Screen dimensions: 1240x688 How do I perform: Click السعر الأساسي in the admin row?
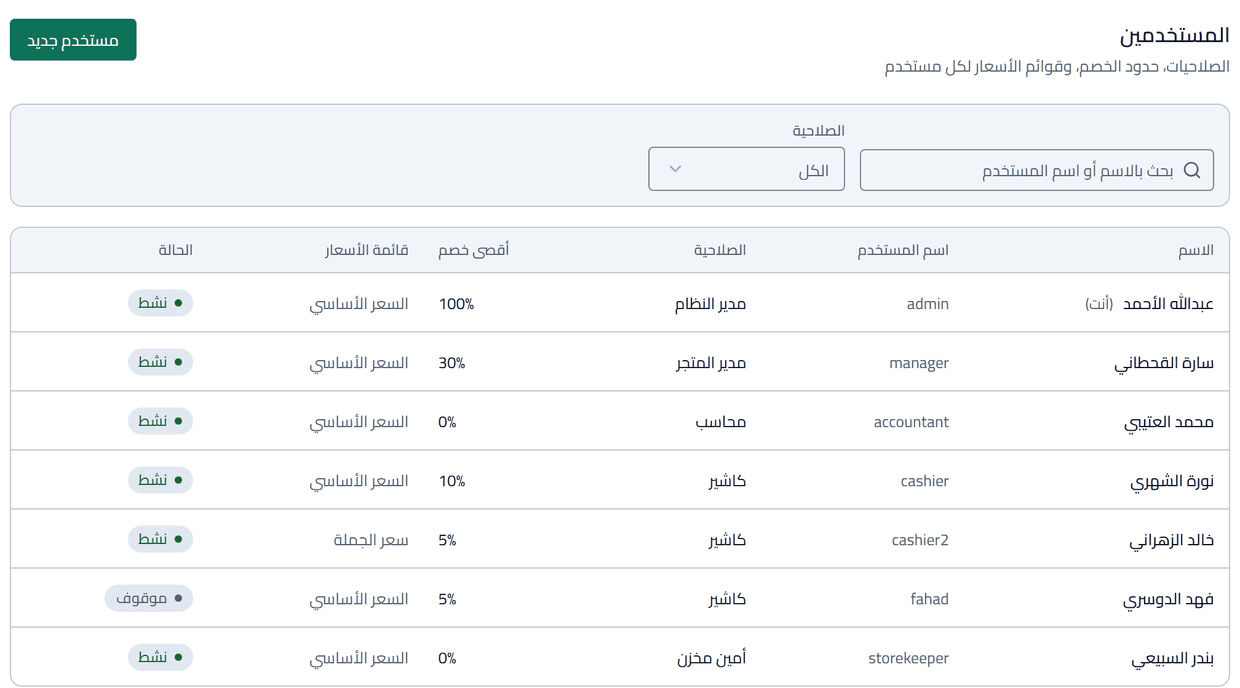tap(359, 304)
